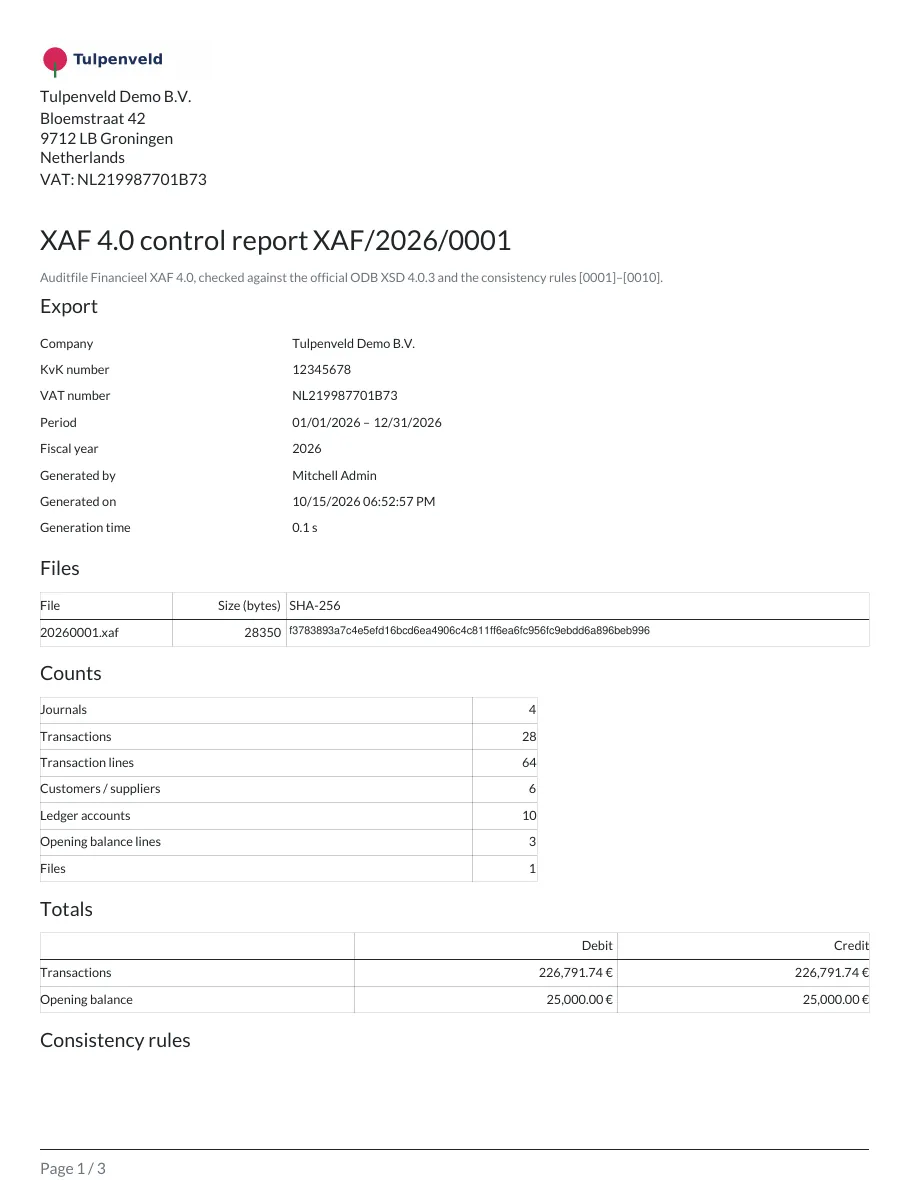Click address line 9712 LB Groningen
Viewport: 910px width, 1180px height.
[x=106, y=138]
